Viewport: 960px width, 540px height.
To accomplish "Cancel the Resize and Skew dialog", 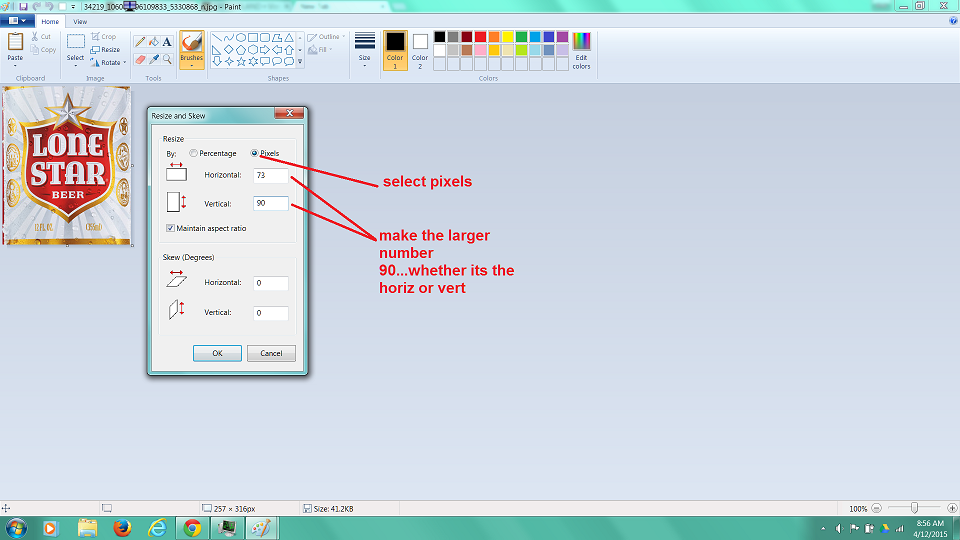I will pos(271,353).
